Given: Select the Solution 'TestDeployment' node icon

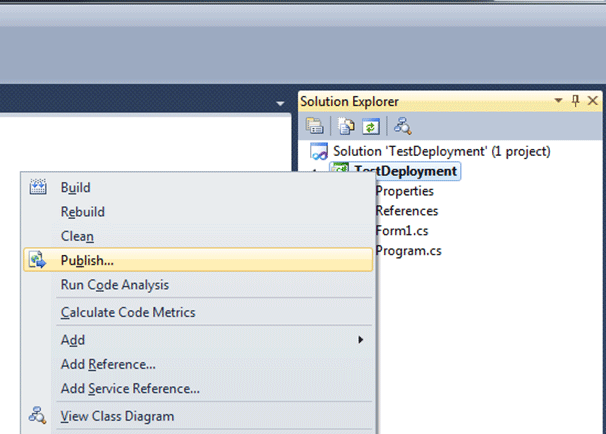Looking at the screenshot, I should [x=320, y=151].
